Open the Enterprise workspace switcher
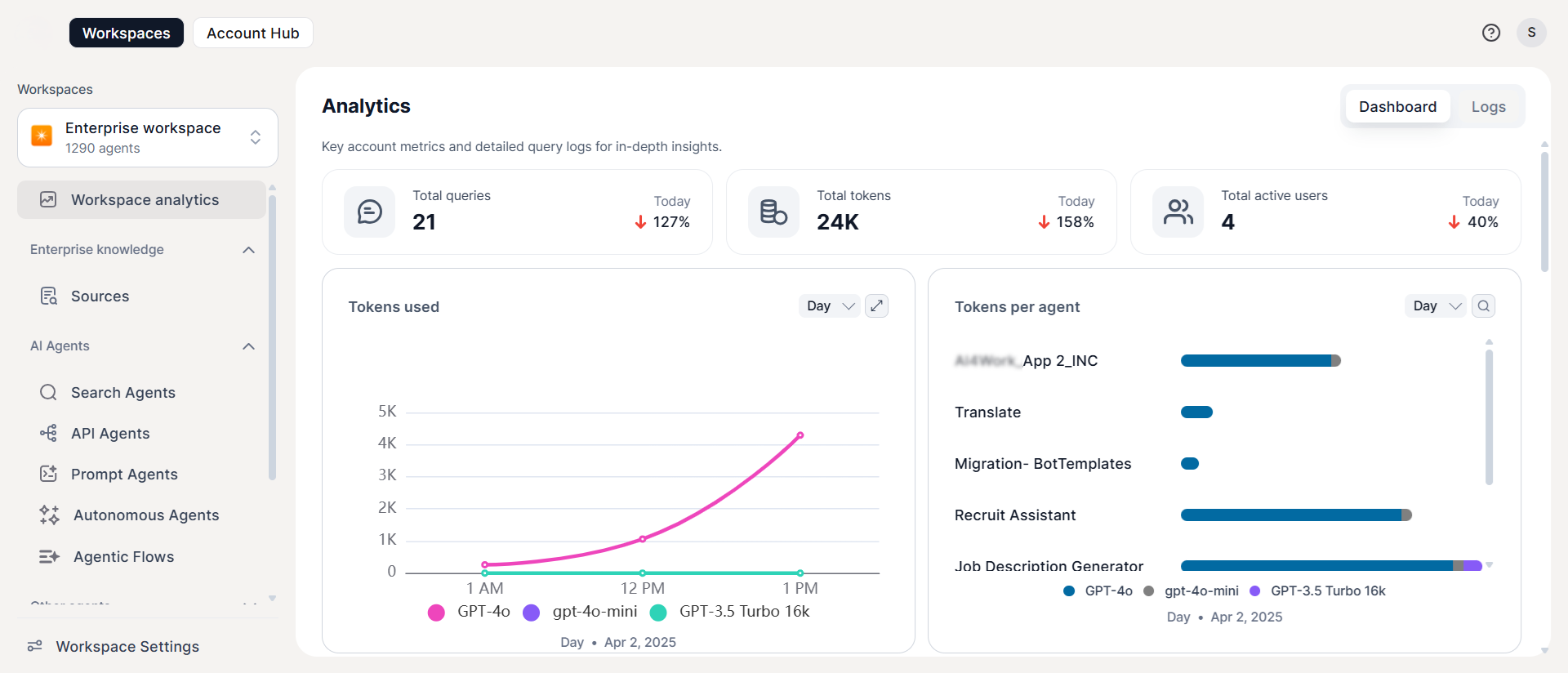Image resolution: width=1568 pixels, height=673 pixels. pyautogui.click(x=148, y=137)
